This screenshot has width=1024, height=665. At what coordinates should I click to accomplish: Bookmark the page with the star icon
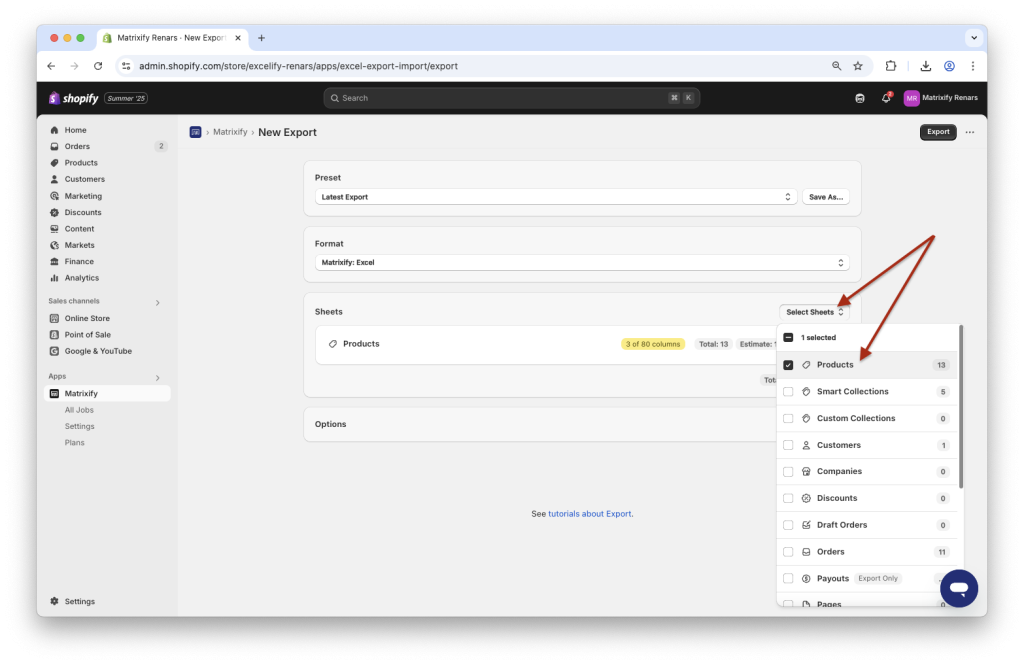click(x=858, y=65)
